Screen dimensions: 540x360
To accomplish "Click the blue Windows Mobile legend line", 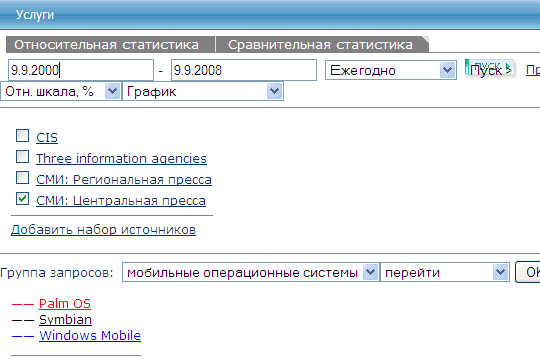I will click(23, 336).
